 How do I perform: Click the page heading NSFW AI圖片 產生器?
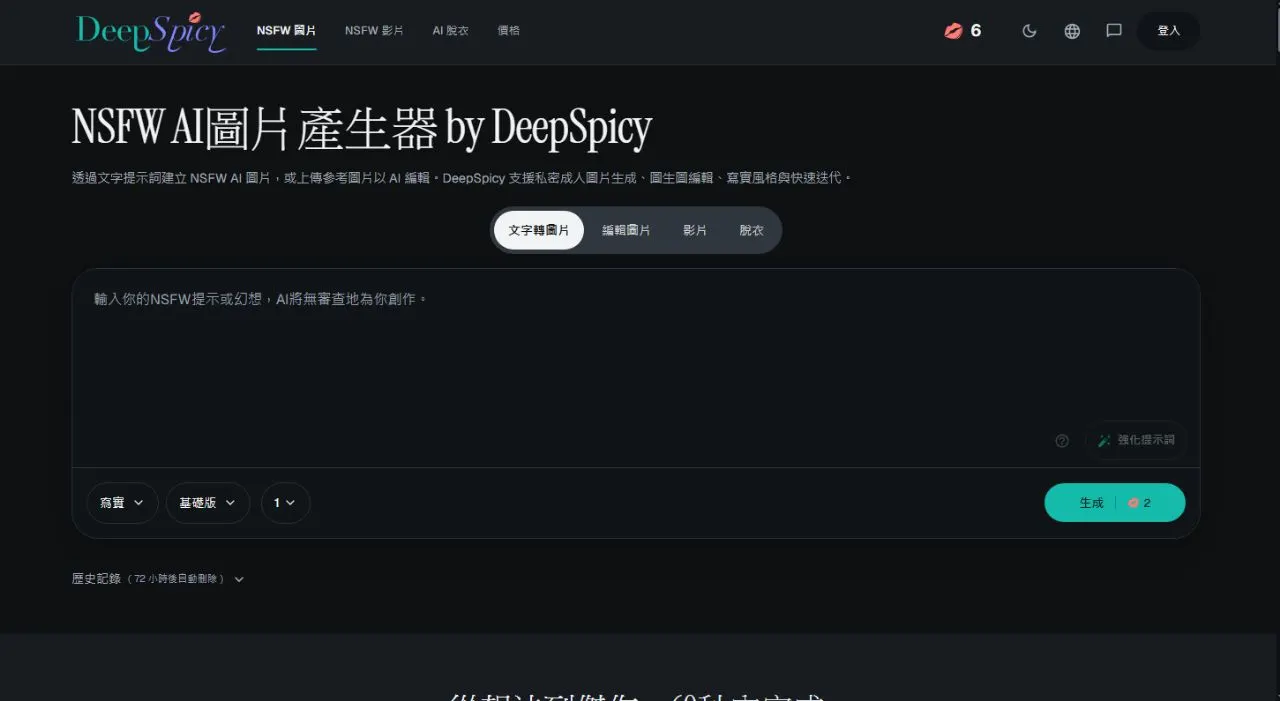tap(362, 128)
